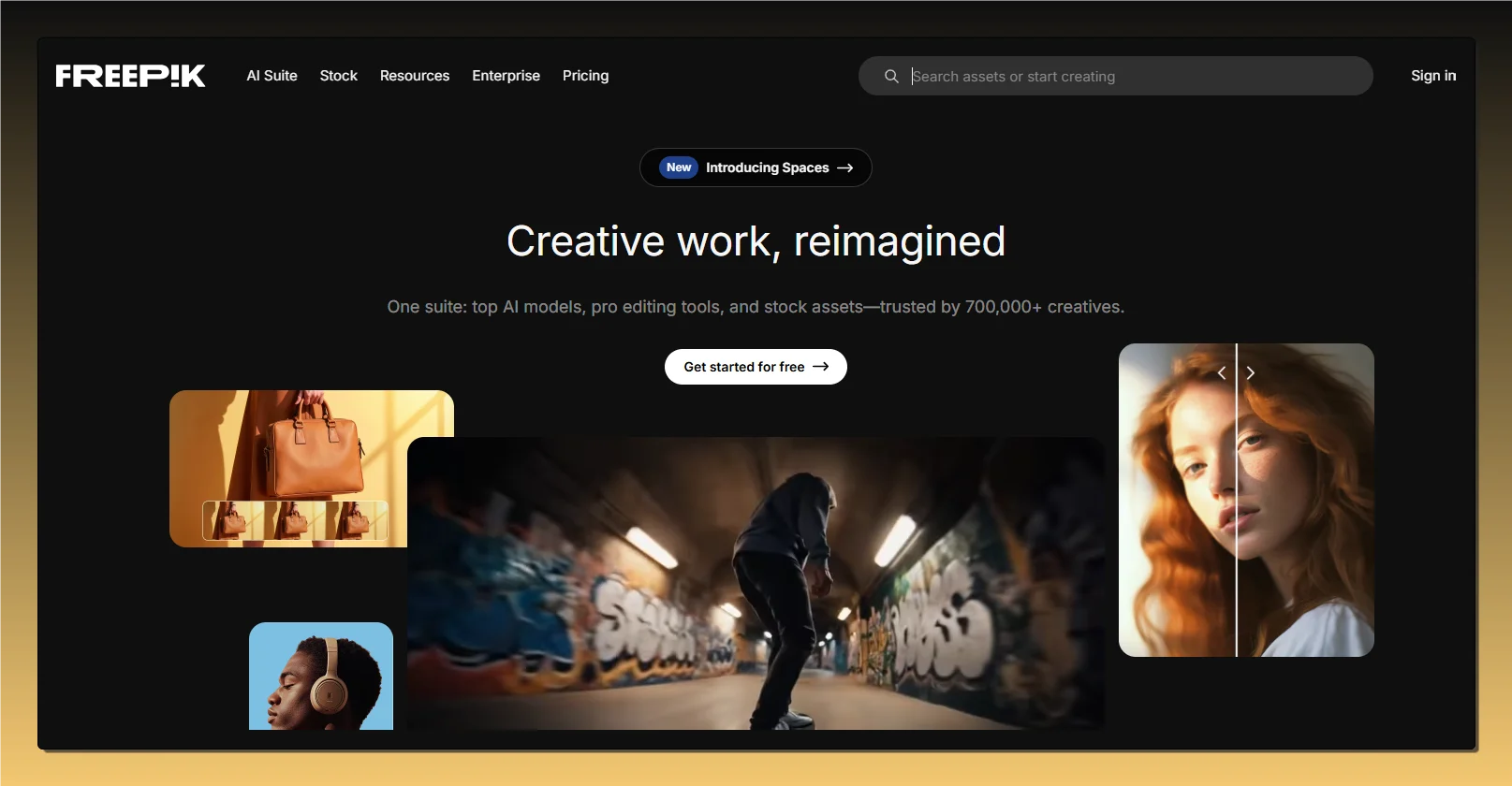
Task: Click the arrow beside Introducing Spaces
Action: click(x=845, y=167)
